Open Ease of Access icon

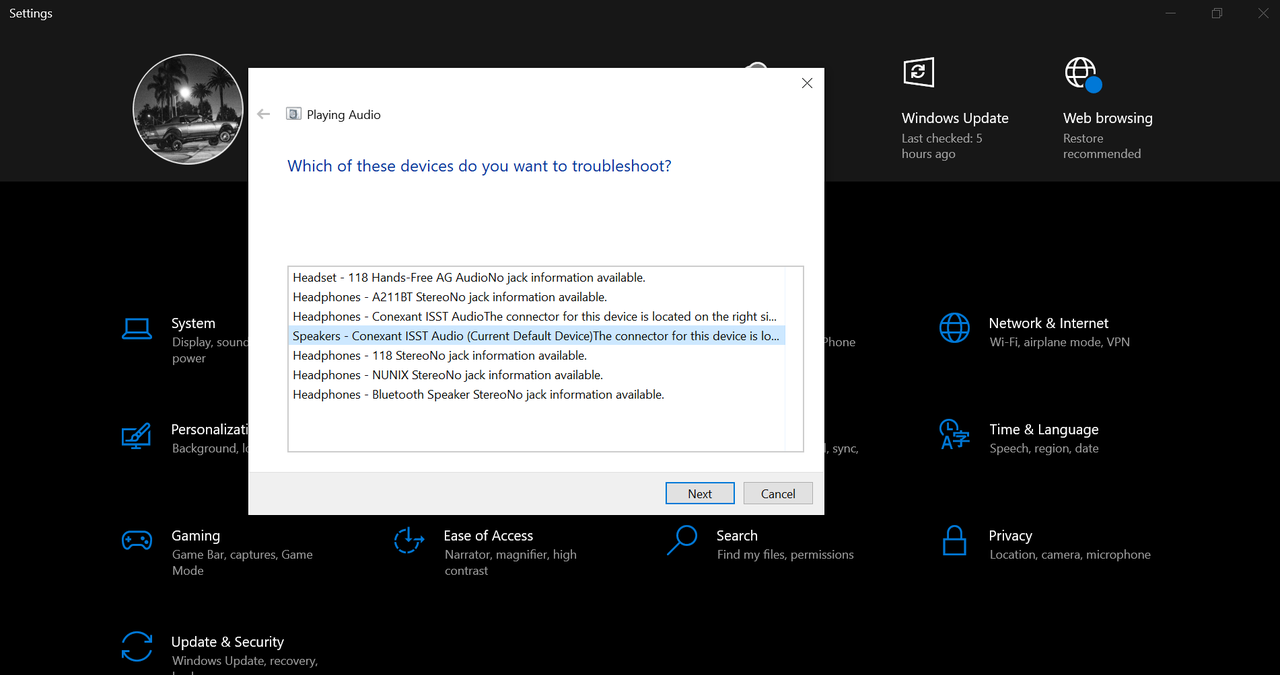pos(408,541)
